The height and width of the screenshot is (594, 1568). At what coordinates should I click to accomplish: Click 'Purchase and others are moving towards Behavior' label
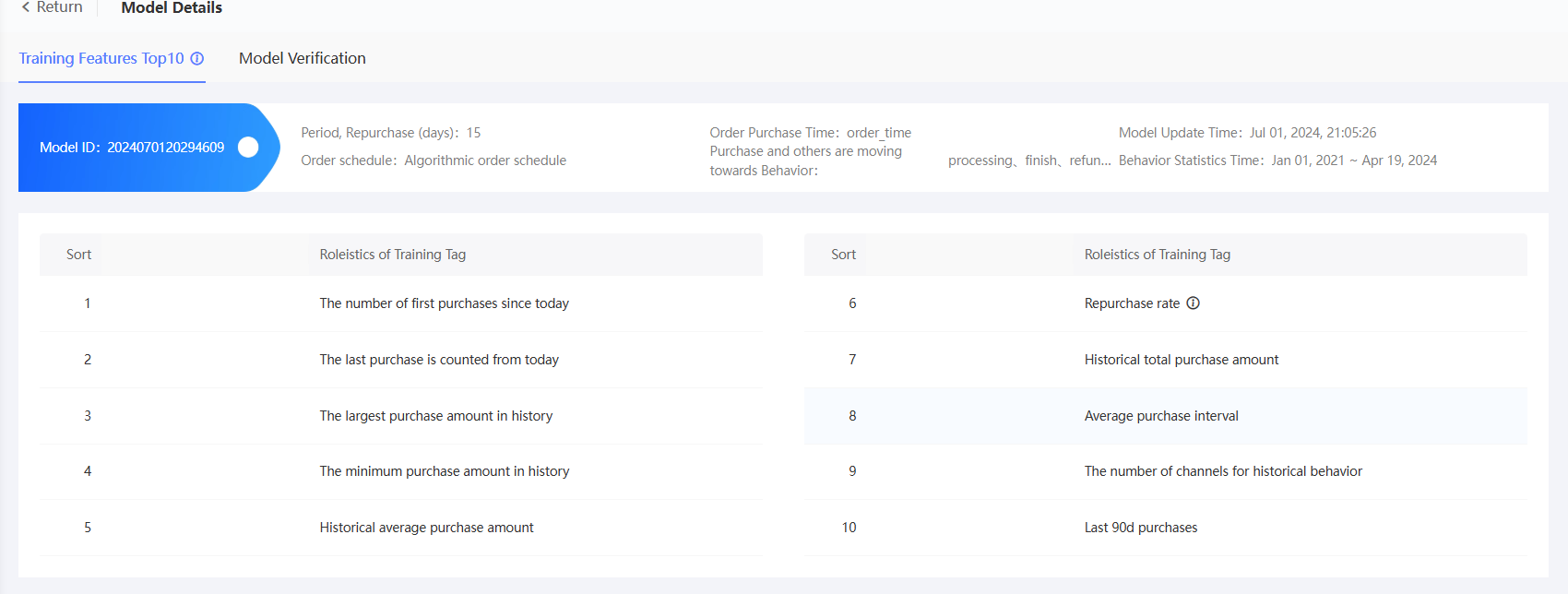click(806, 160)
